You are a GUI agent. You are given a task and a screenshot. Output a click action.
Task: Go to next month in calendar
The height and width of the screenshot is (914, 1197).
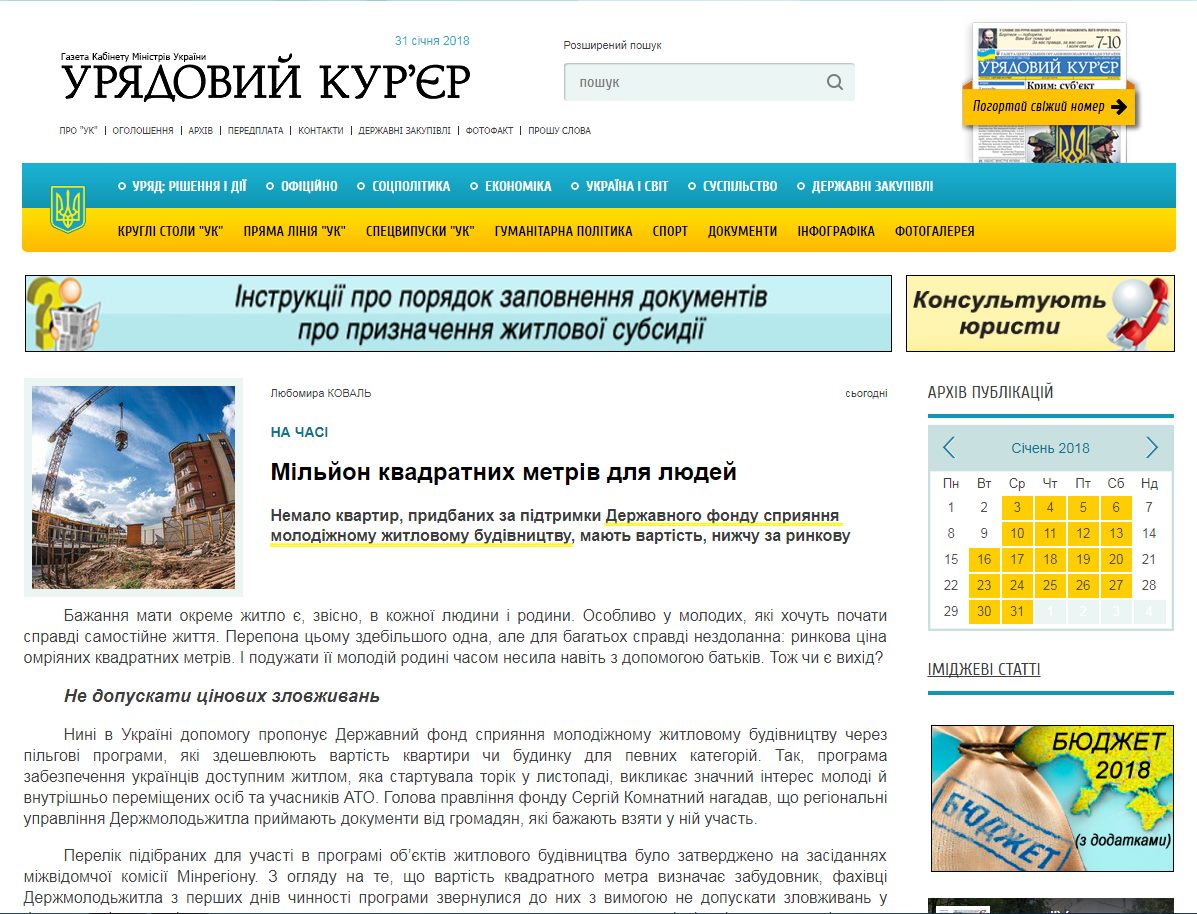click(1152, 447)
